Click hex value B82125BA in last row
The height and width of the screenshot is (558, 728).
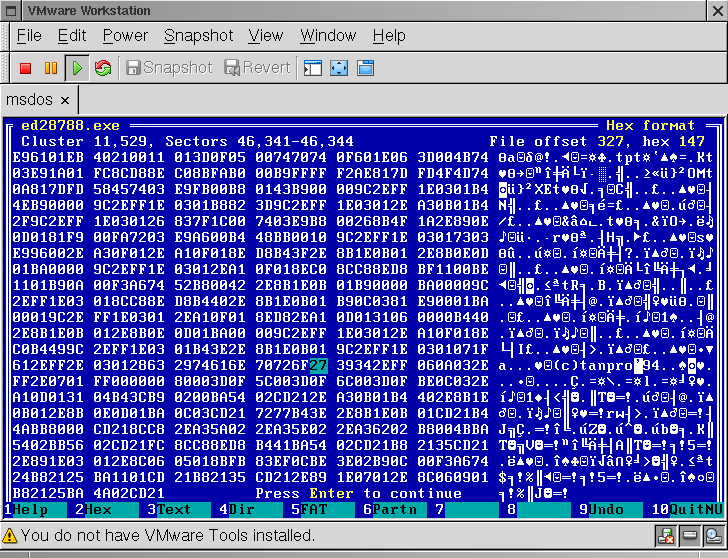(48, 493)
